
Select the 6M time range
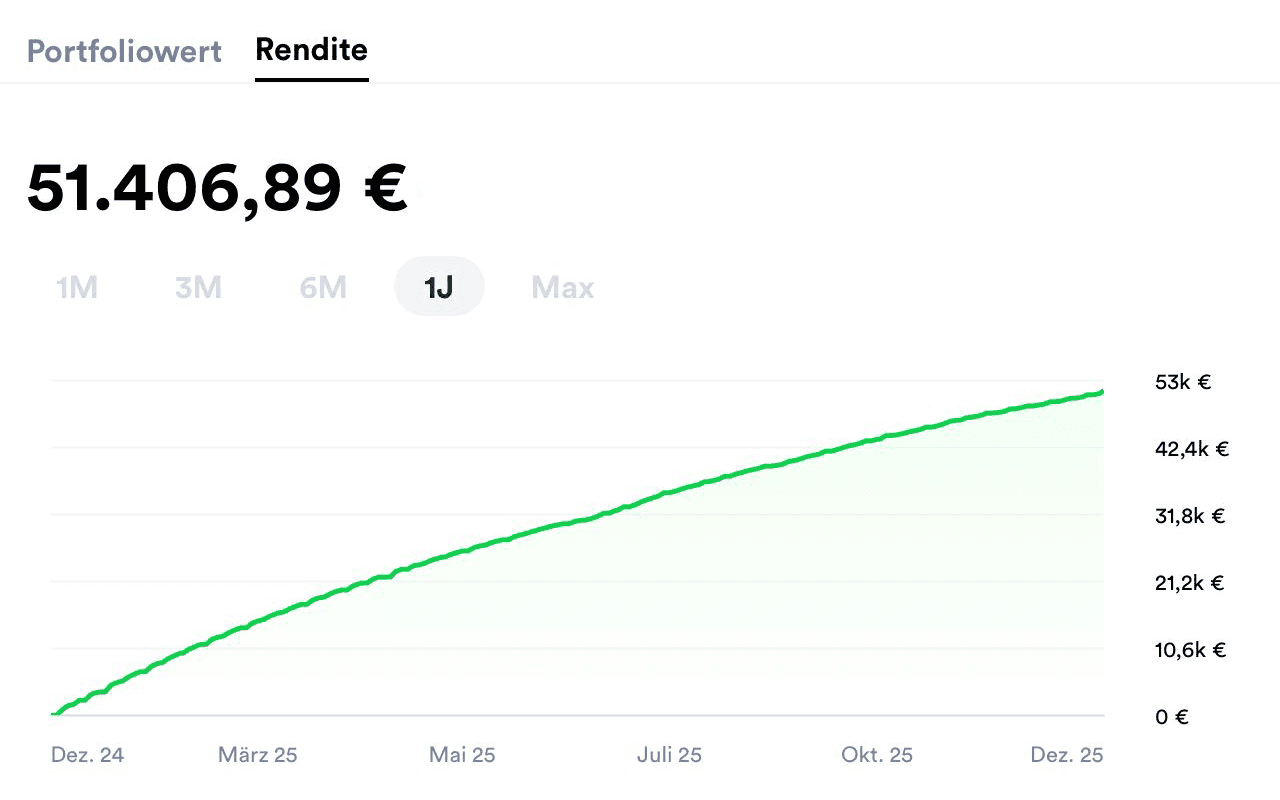tap(321, 287)
